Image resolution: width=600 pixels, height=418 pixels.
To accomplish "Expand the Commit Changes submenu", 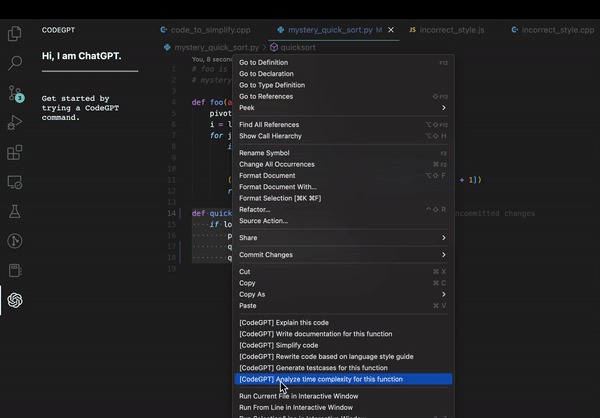I will click(x=343, y=255).
